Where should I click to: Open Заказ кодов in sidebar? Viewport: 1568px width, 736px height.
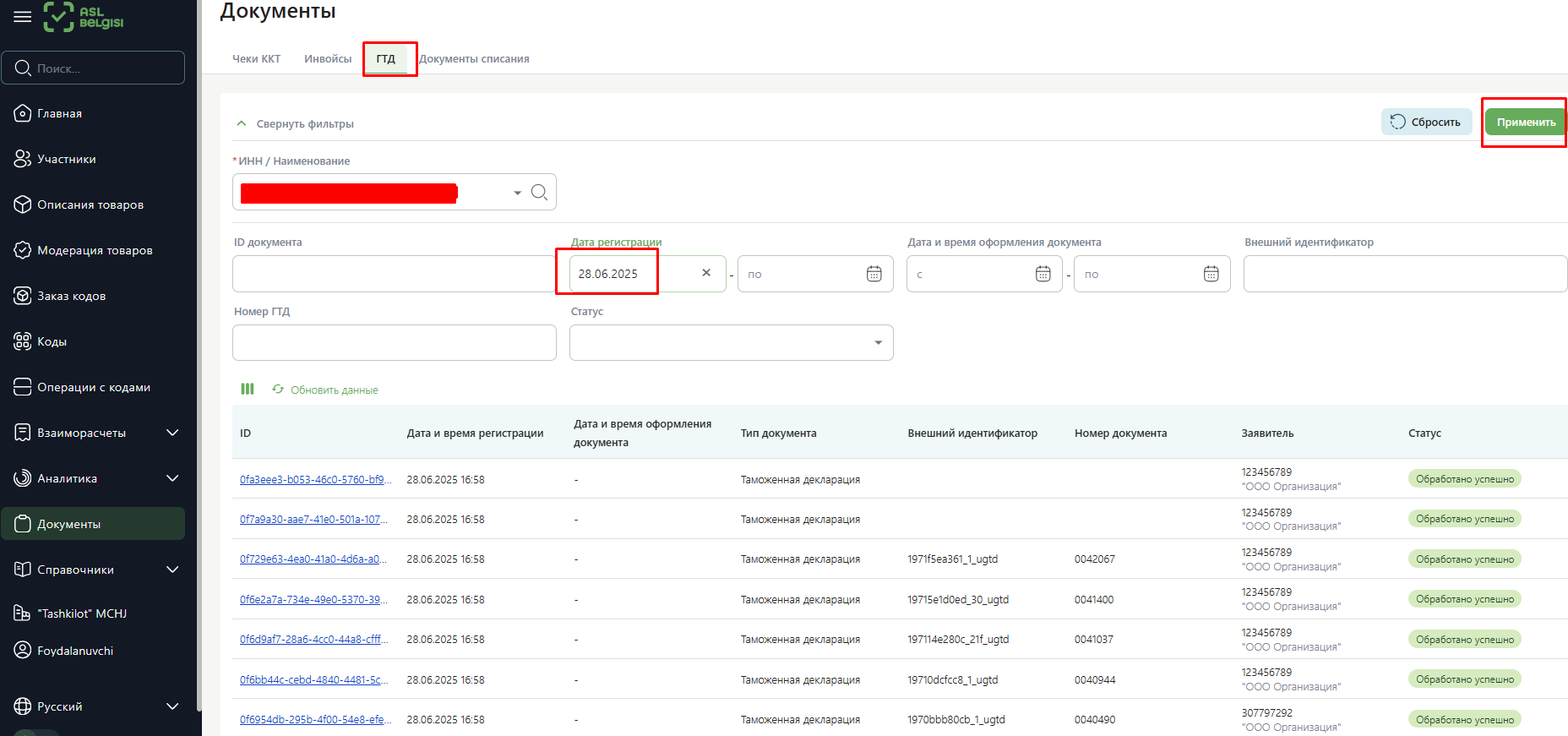point(71,296)
